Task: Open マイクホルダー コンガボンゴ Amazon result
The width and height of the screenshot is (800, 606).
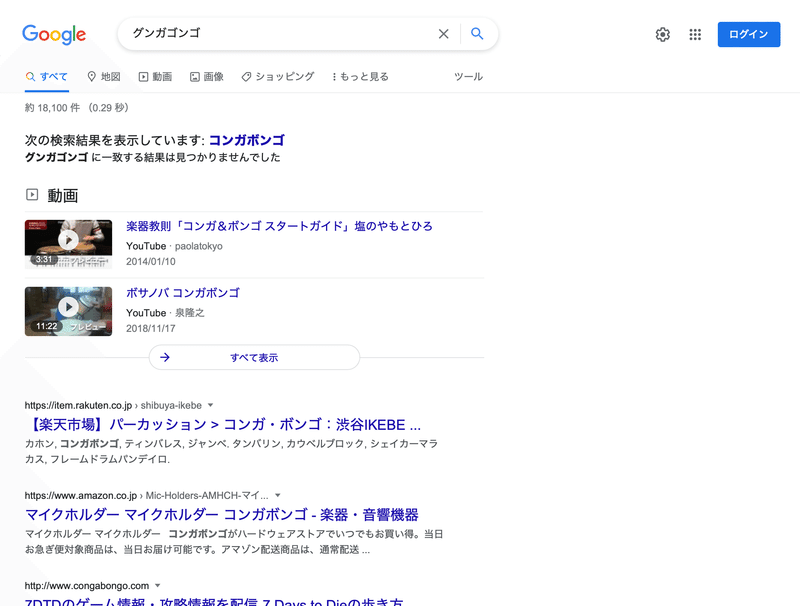Action: click(222, 515)
